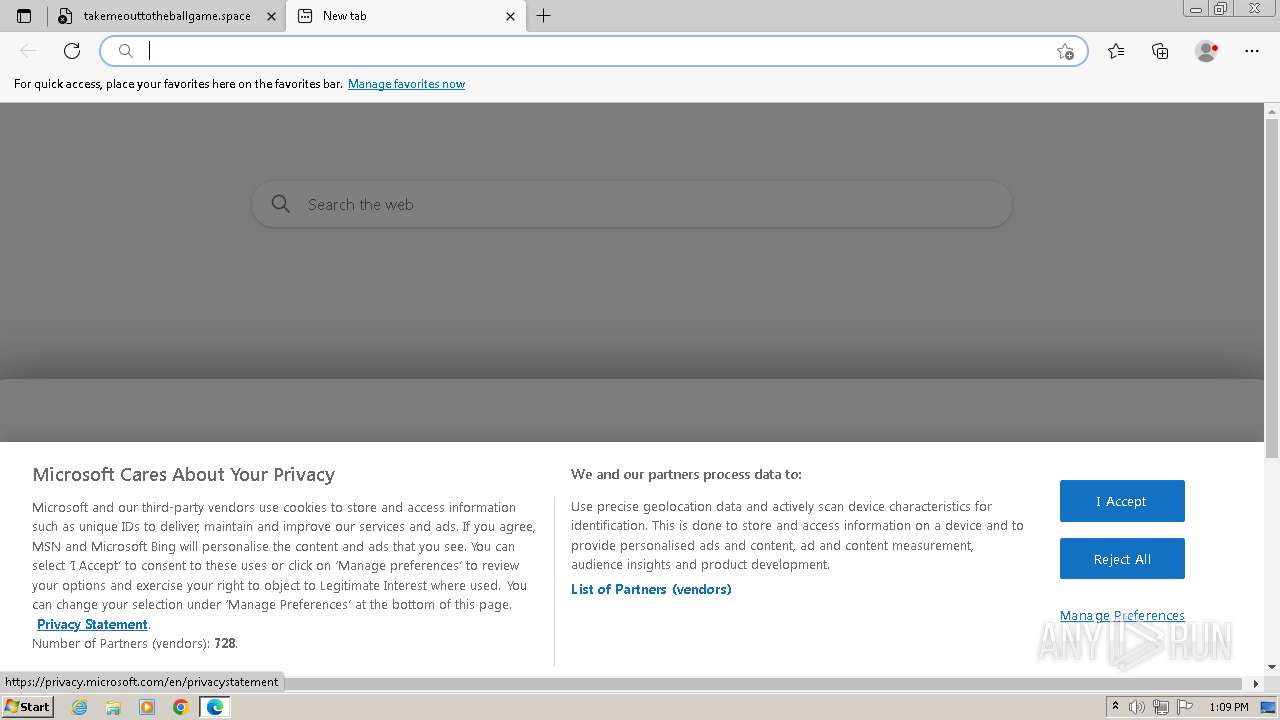Open the Collections icon
Viewport: 1280px width, 720px height.
(1160, 51)
